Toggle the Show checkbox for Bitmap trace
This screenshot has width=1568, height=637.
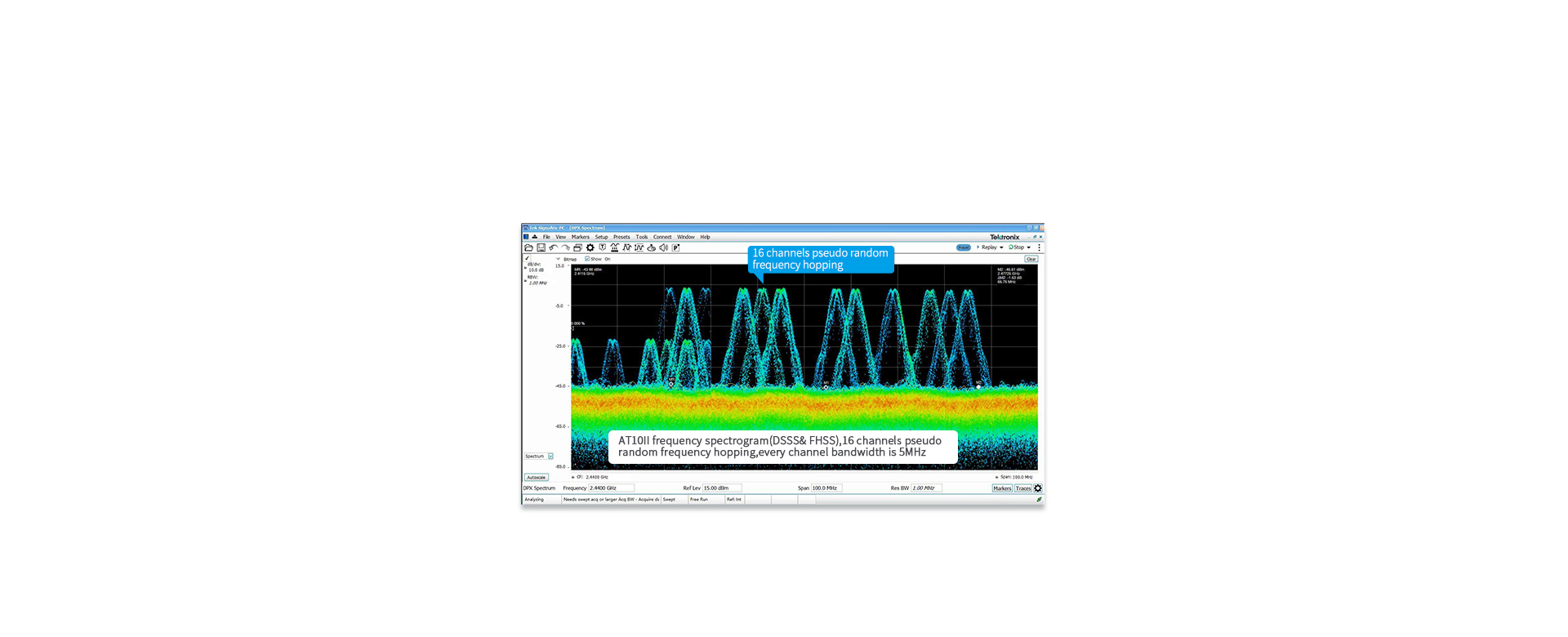click(587, 259)
